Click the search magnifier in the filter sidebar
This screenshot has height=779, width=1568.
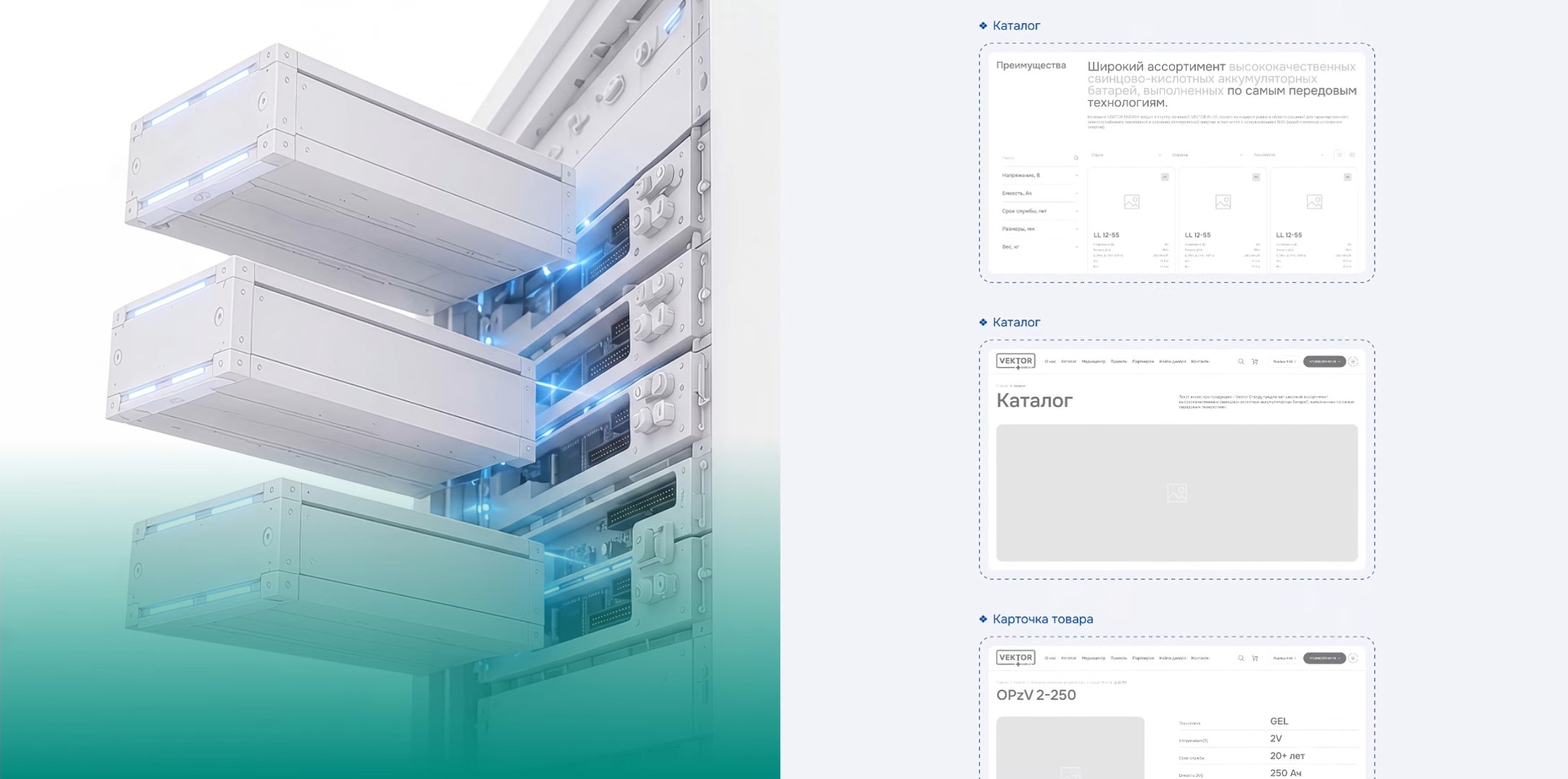(1075, 158)
